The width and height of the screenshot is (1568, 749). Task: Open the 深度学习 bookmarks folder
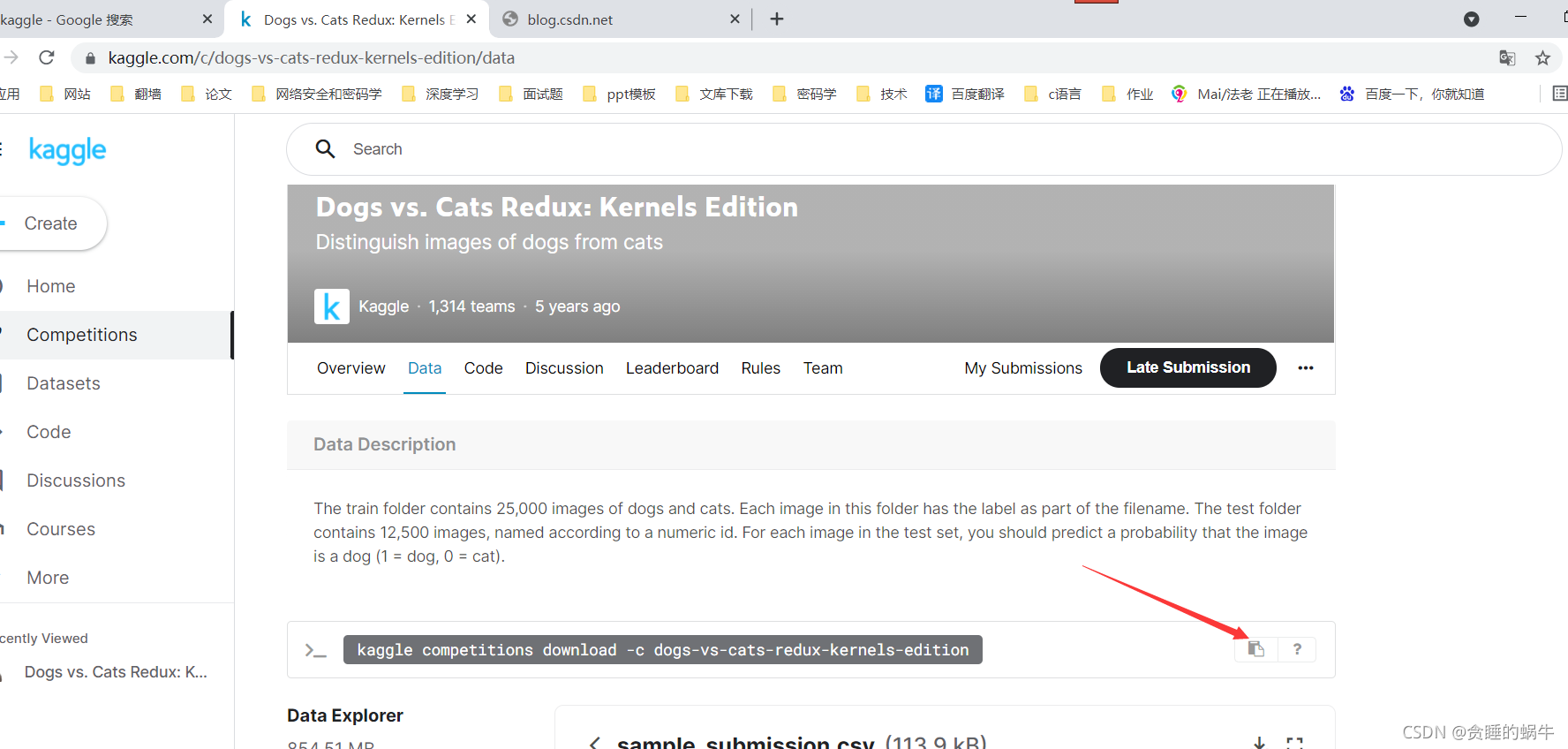(441, 94)
